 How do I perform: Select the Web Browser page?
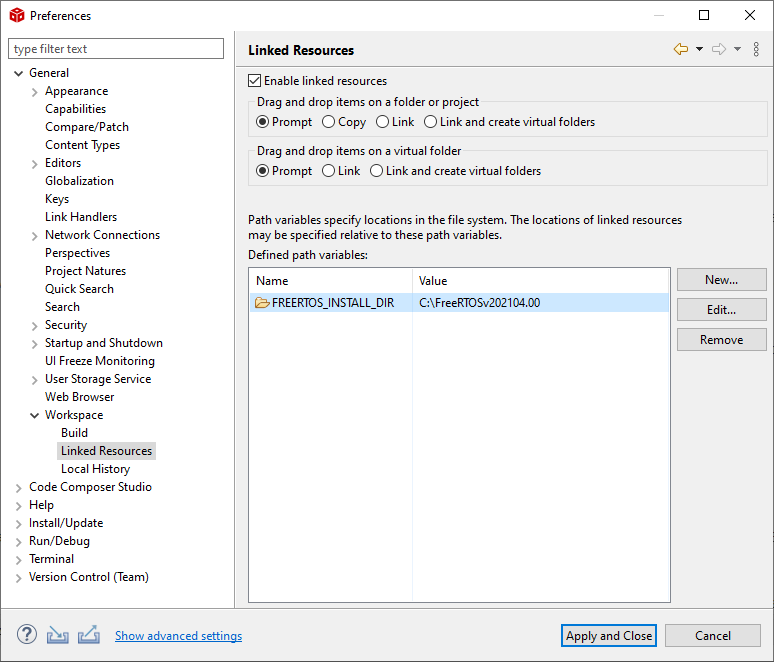(x=79, y=397)
